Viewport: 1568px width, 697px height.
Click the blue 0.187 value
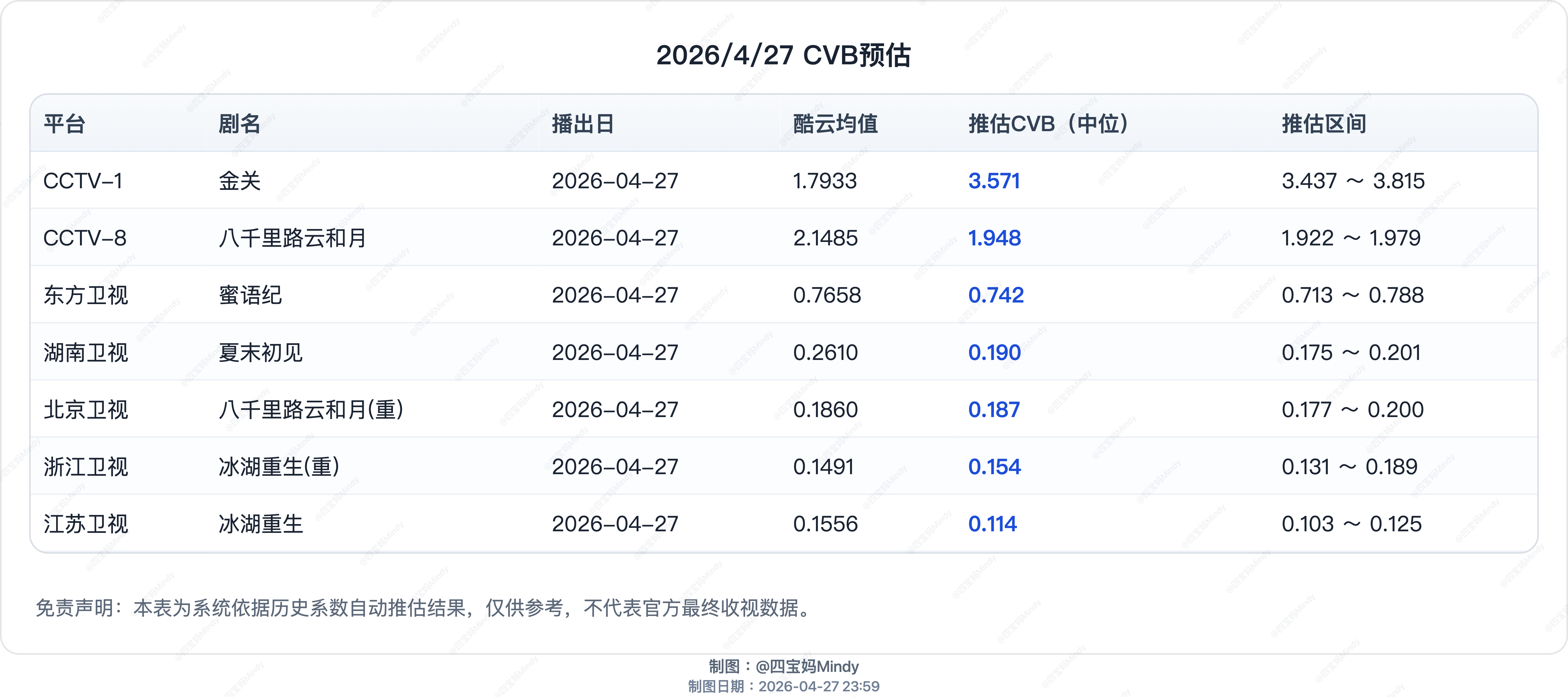tap(994, 410)
